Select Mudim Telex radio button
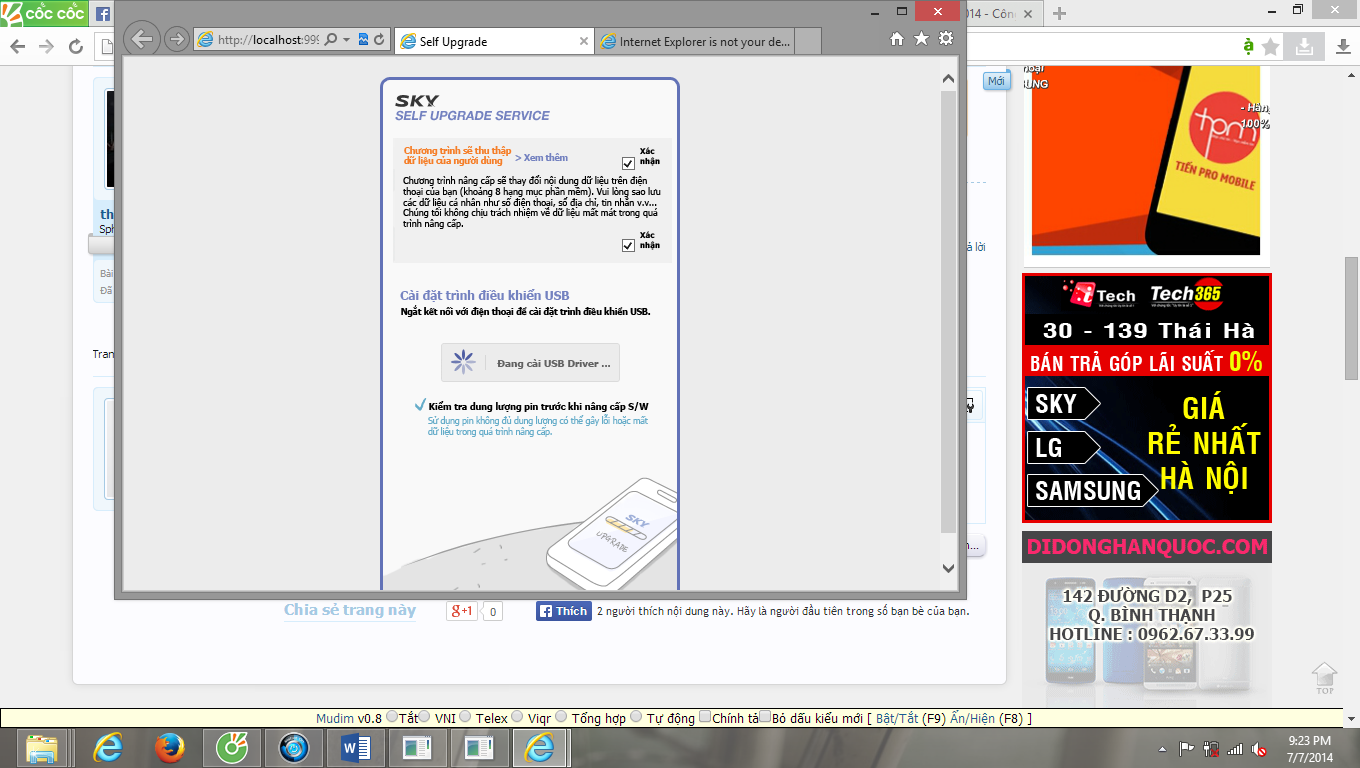The image size is (1360, 768). tap(465, 717)
